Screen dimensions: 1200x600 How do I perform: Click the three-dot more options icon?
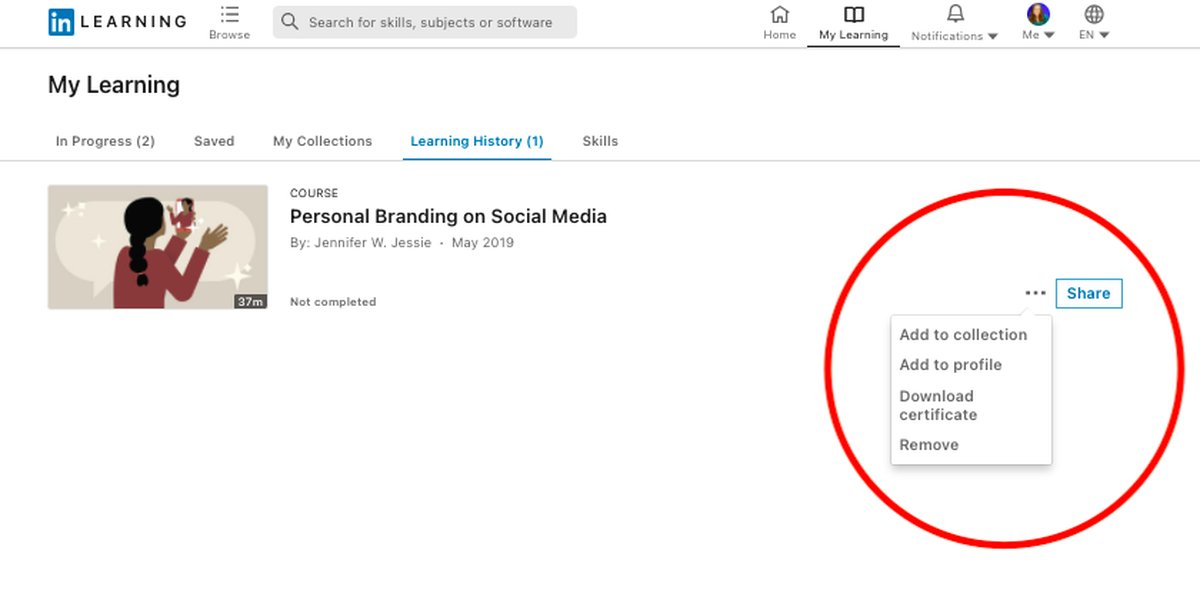(1035, 293)
